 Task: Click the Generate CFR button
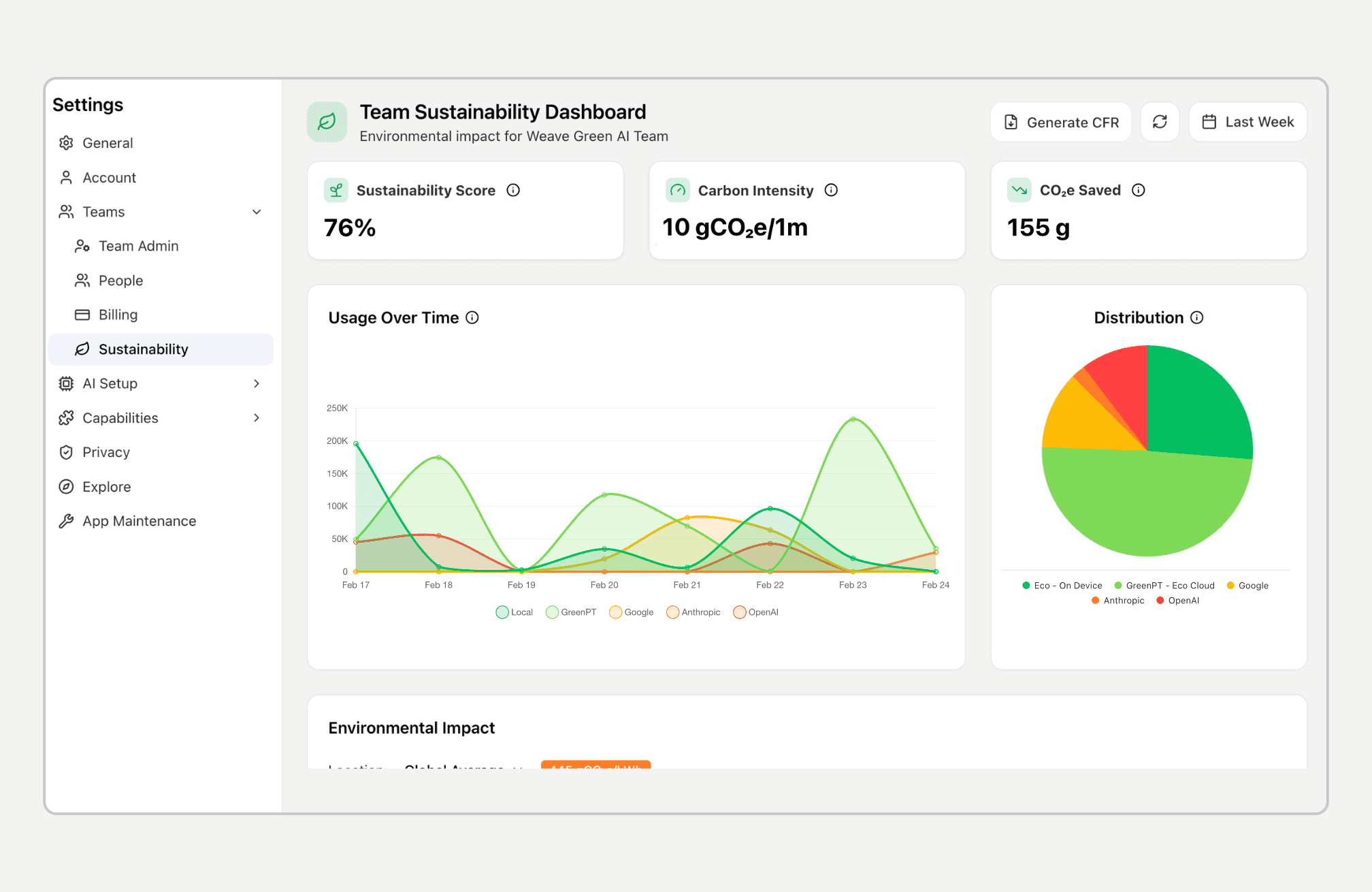tap(1061, 122)
